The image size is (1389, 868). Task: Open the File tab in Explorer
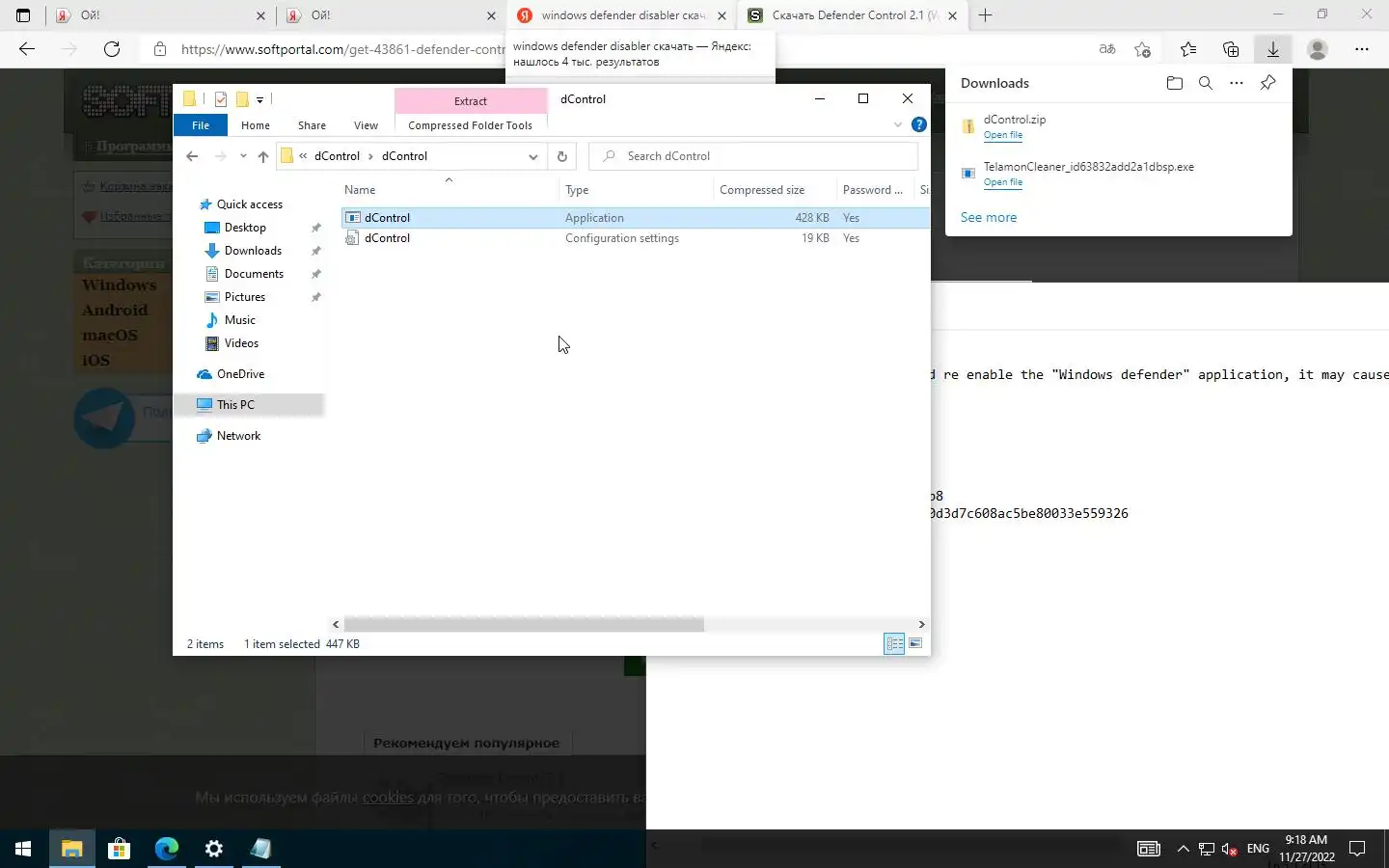pyautogui.click(x=201, y=125)
